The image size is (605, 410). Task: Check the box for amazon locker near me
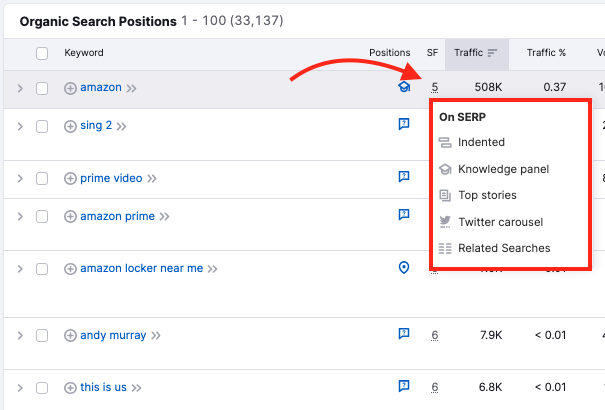[42, 269]
